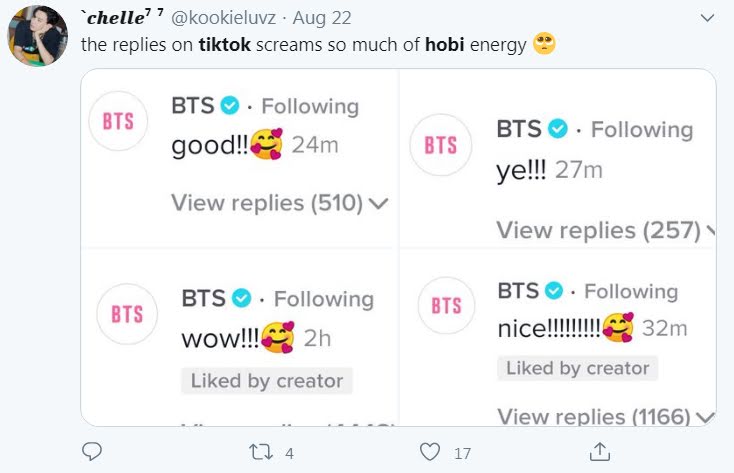The image size is (734, 473).
Task: Expand View replies (257)
Action: (x=605, y=230)
